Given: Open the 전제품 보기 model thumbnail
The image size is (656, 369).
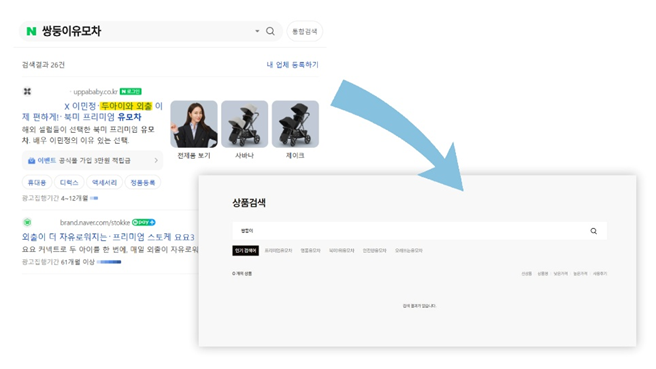Looking at the screenshot, I should click(x=194, y=124).
